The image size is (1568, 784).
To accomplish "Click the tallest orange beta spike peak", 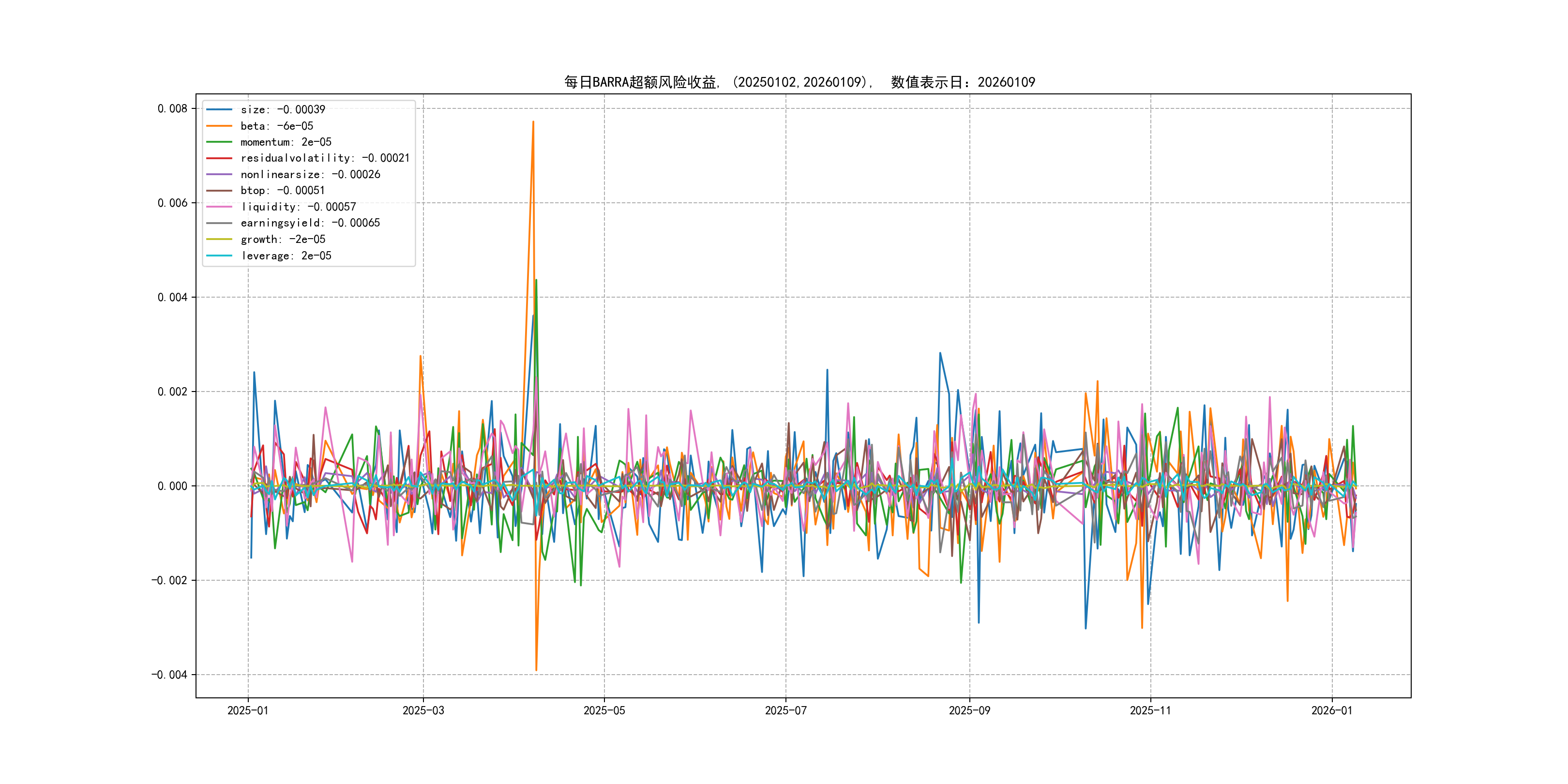I will (533, 122).
